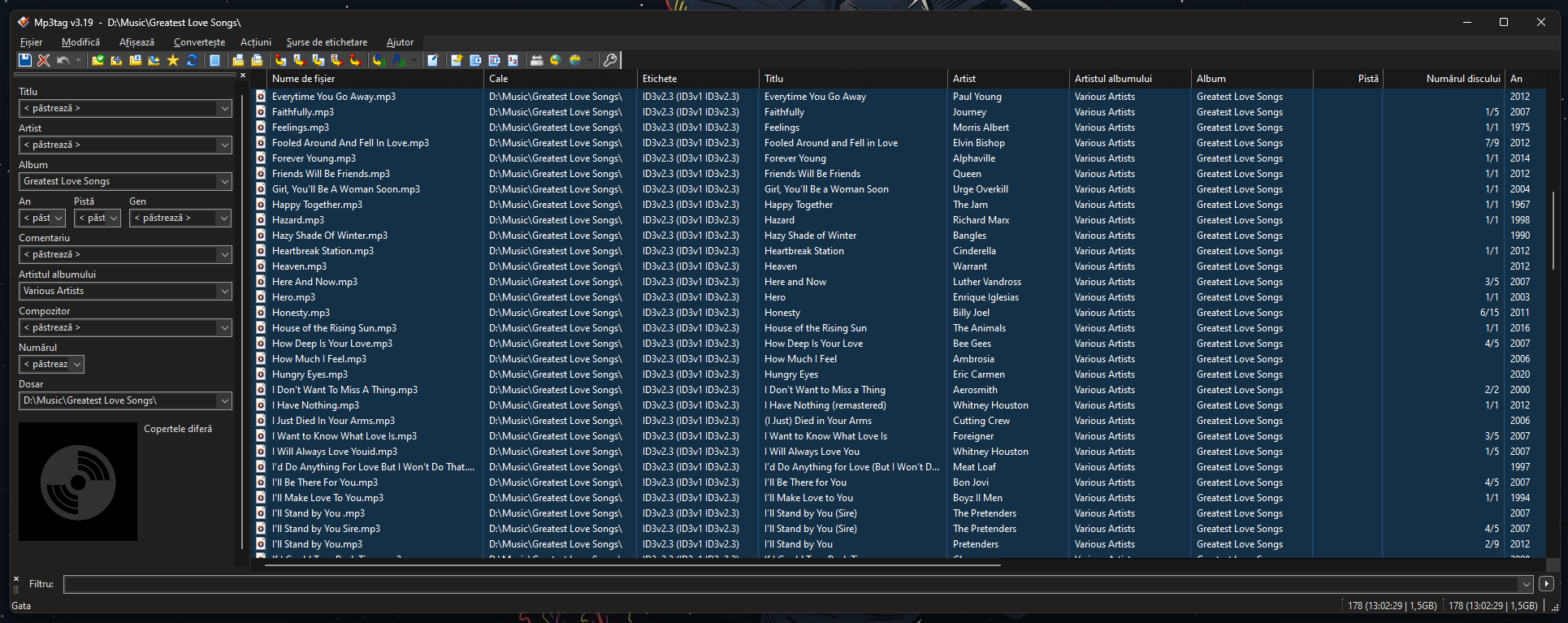This screenshot has width=1568, height=623.
Task: Expand the Dosar folder path dropdown
Action: (224, 400)
